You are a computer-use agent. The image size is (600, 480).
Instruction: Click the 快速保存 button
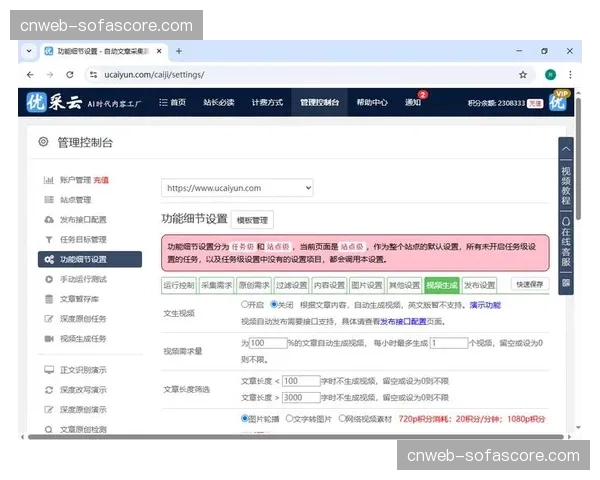coord(530,284)
